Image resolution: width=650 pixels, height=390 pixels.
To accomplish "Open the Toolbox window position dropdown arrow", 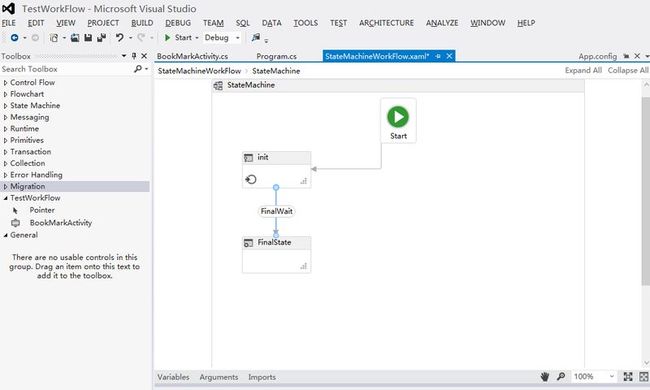I will (x=124, y=56).
